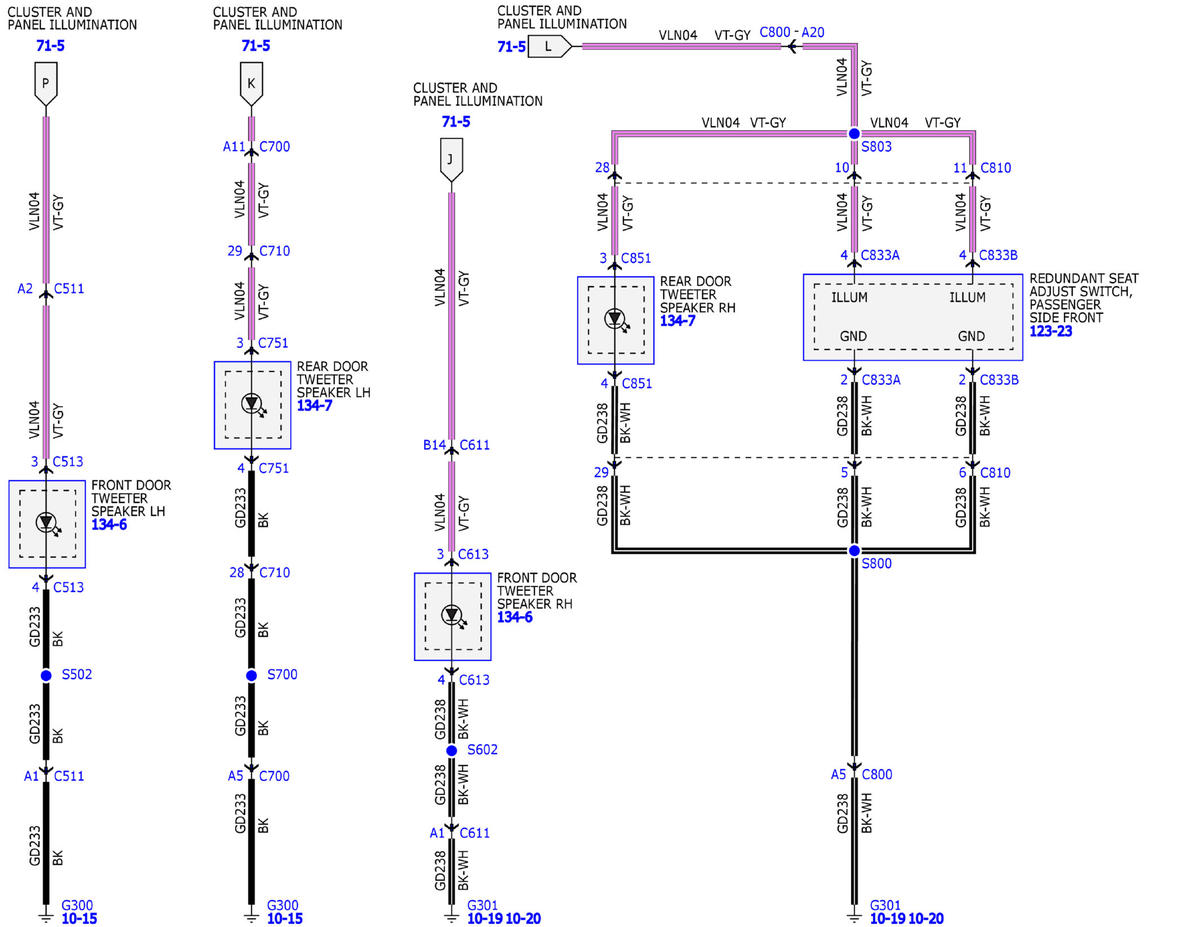The width and height of the screenshot is (1200, 927).
Task: Open 134-6 link for Front Door Tweeter Speaker RH
Action: [x=515, y=618]
